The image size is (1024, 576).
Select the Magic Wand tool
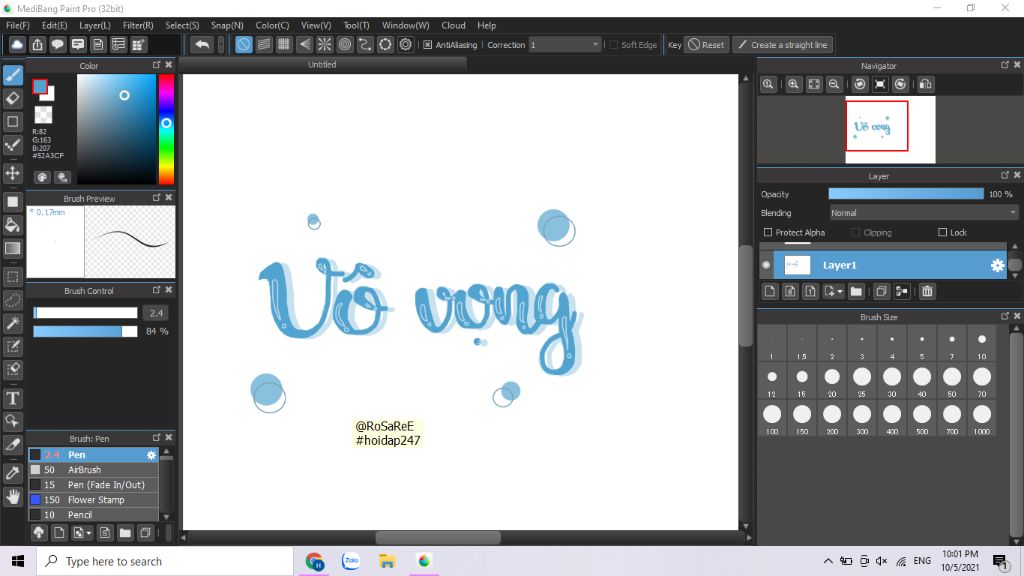(x=12, y=323)
